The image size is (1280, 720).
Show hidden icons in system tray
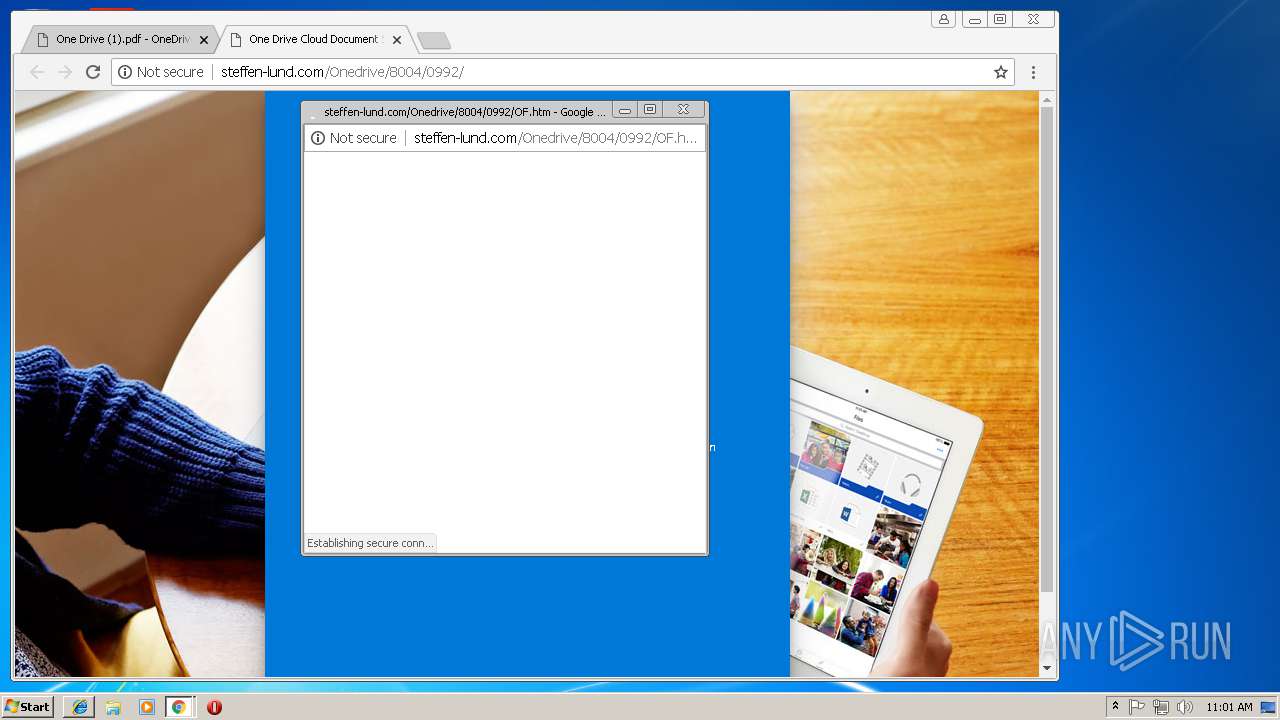click(1115, 707)
